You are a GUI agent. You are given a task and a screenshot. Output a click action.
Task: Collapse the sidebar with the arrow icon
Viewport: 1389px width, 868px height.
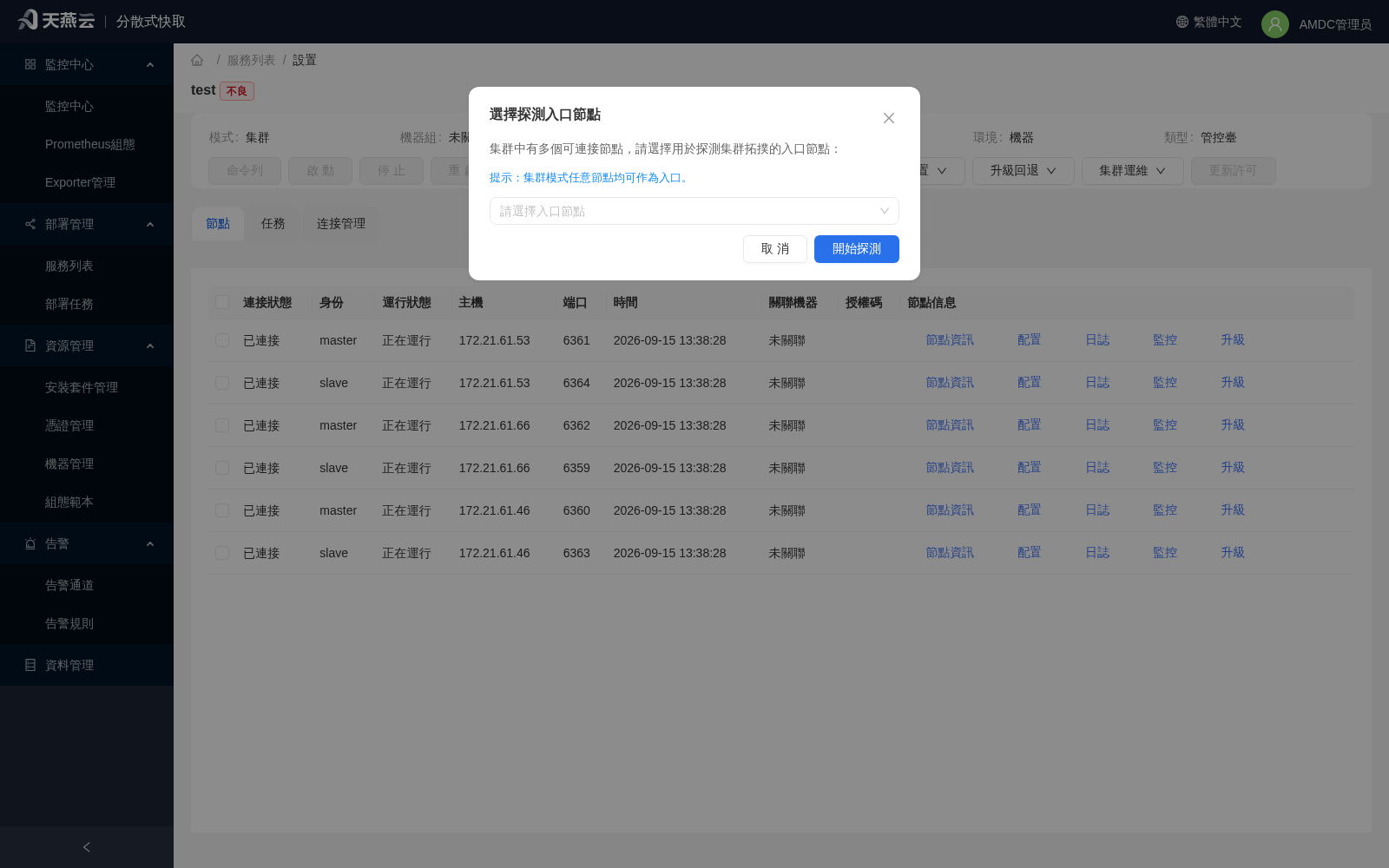86,847
